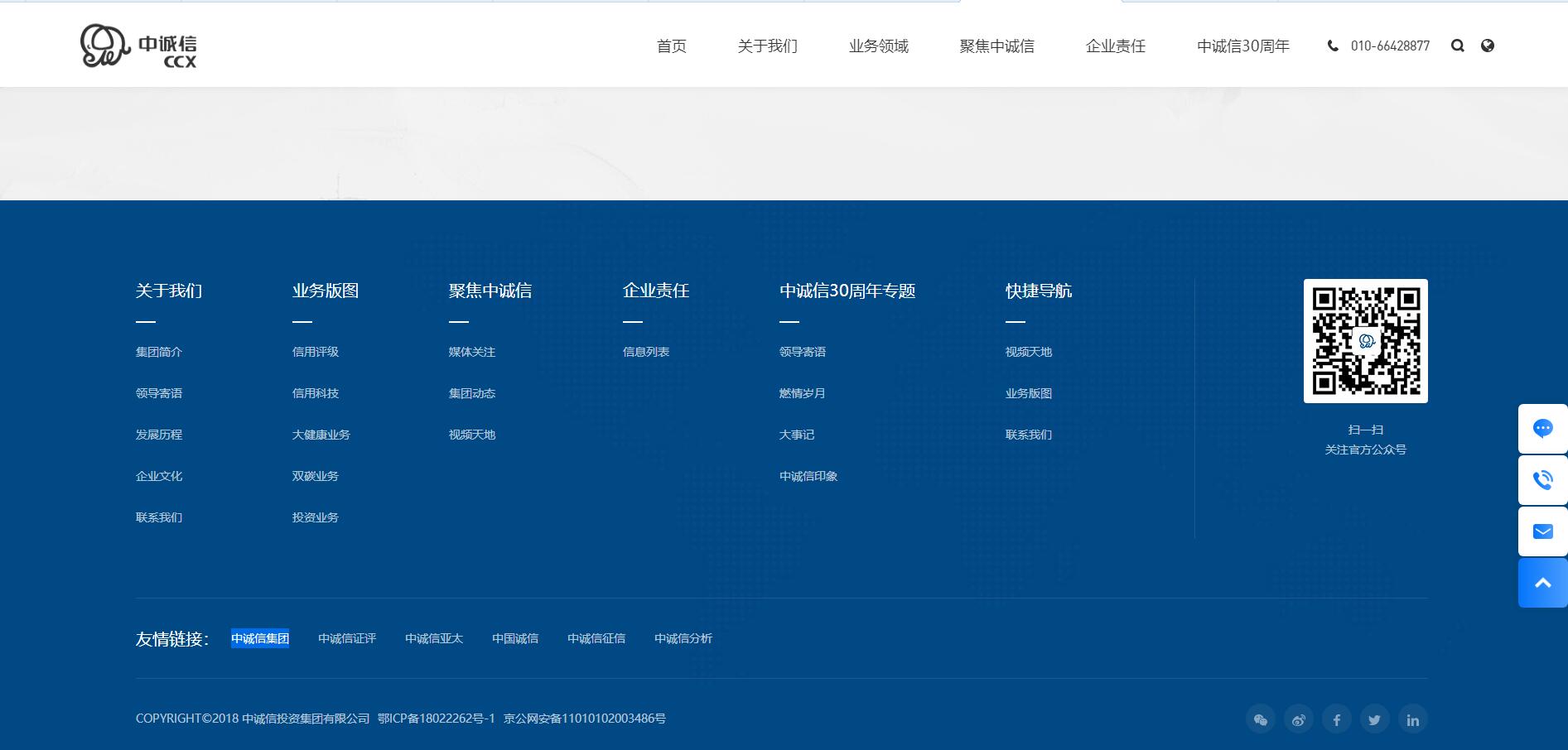Open the 首页 navigation item
The height and width of the screenshot is (750, 1568).
coord(671,46)
